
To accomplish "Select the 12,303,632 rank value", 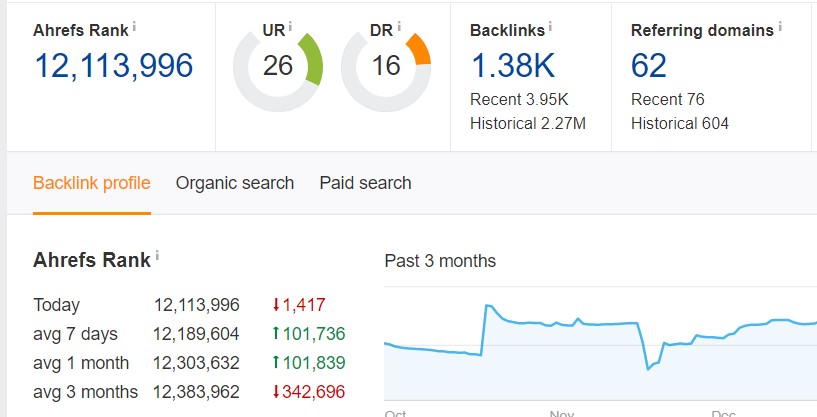I will point(196,363).
